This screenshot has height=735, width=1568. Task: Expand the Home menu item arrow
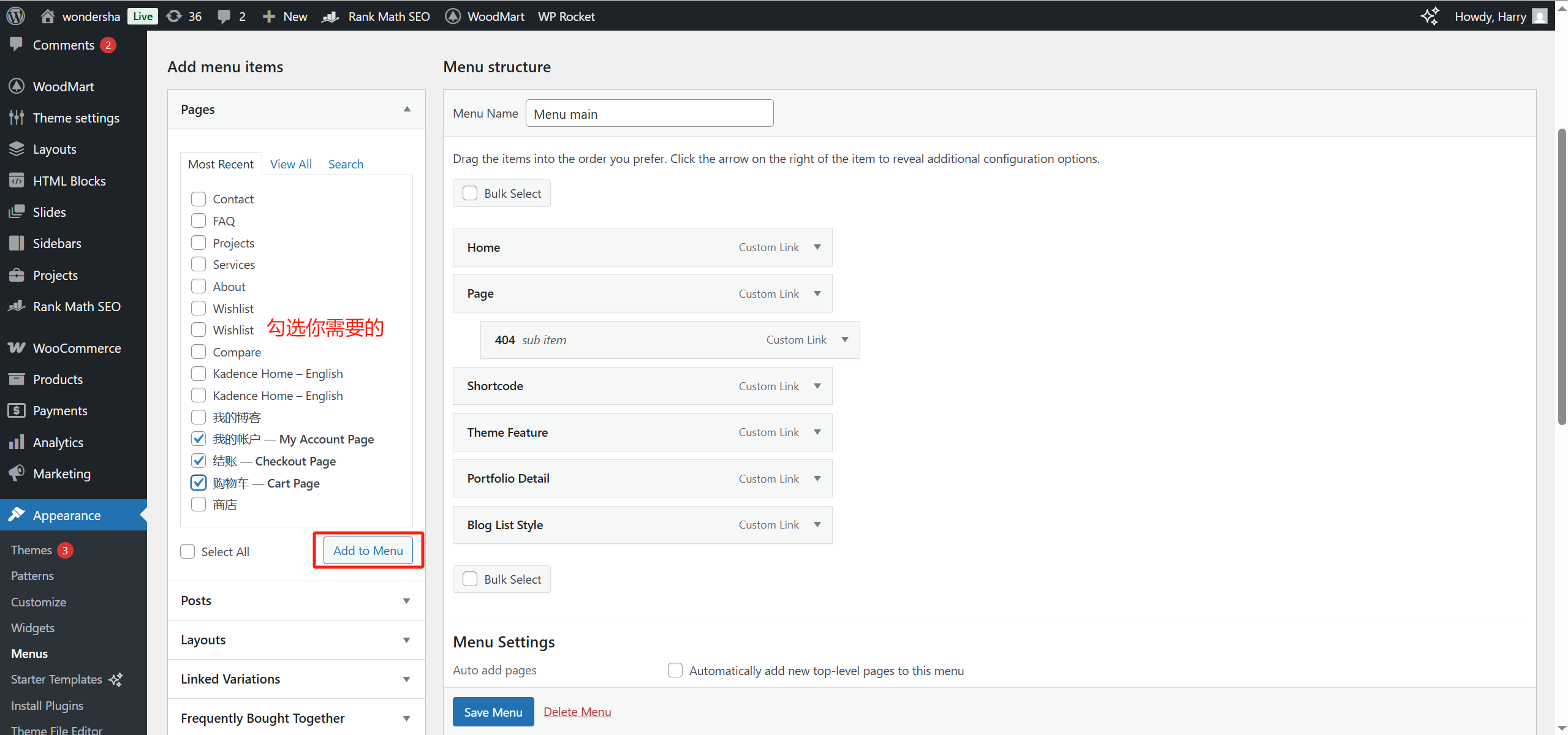click(x=817, y=247)
